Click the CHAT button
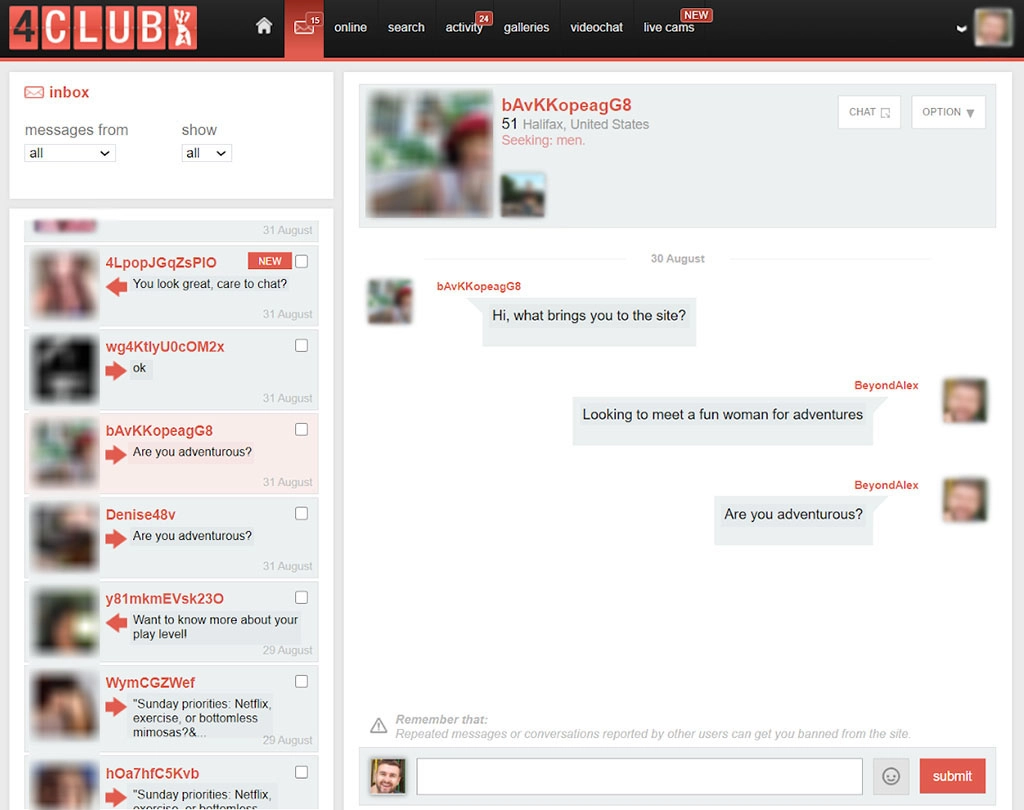 point(868,112)
